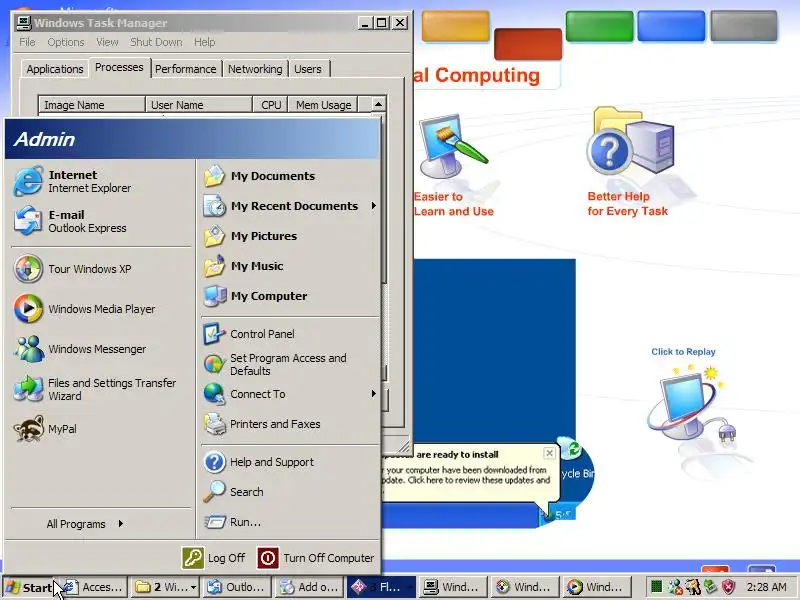Open the Options menu in Task Manager
Viewport: 800px width, 600px height.
coord(66,42)
